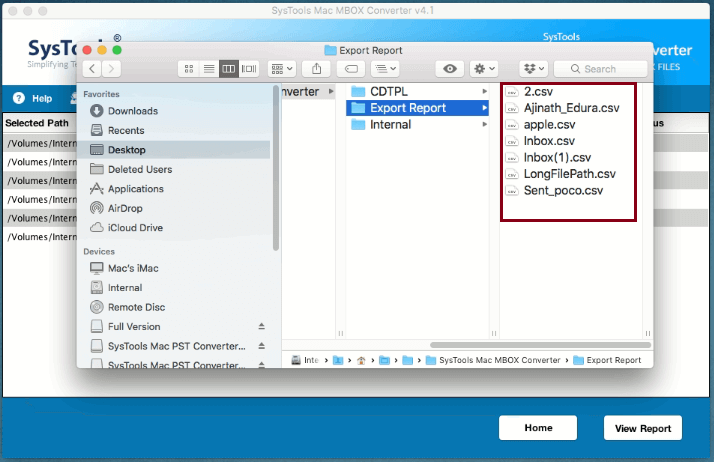
Task: Open Help in SysTools window
Action: [33, 98]
